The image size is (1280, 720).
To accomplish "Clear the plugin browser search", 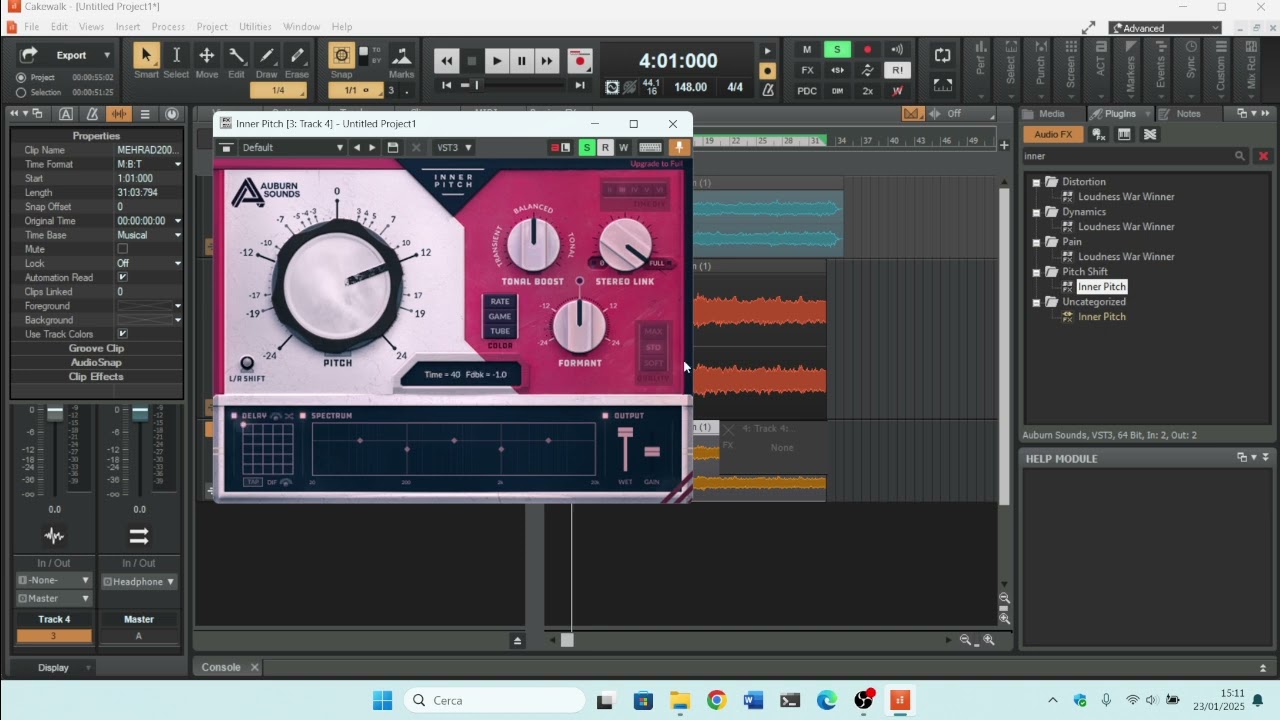I will click(x=1263, y=156).
